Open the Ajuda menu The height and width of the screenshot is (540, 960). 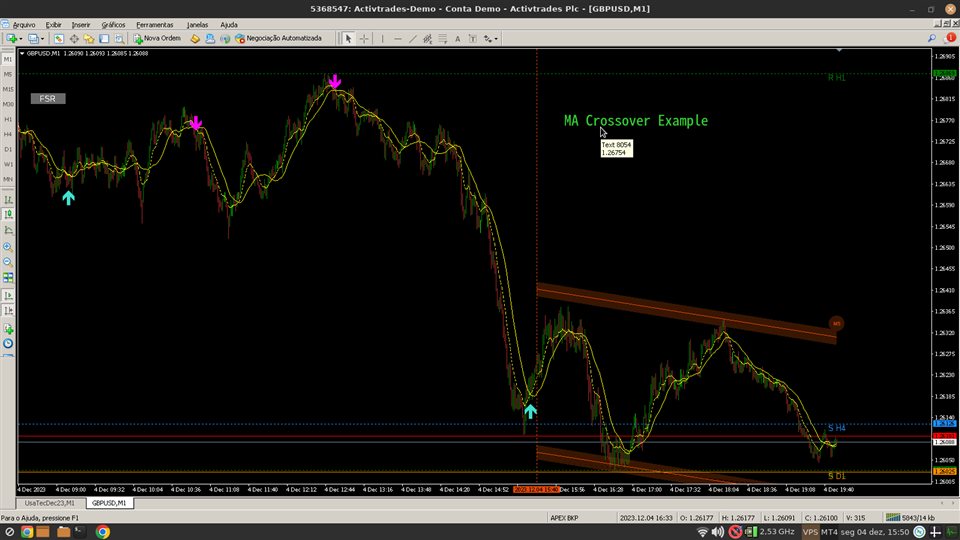coord(229,24)
